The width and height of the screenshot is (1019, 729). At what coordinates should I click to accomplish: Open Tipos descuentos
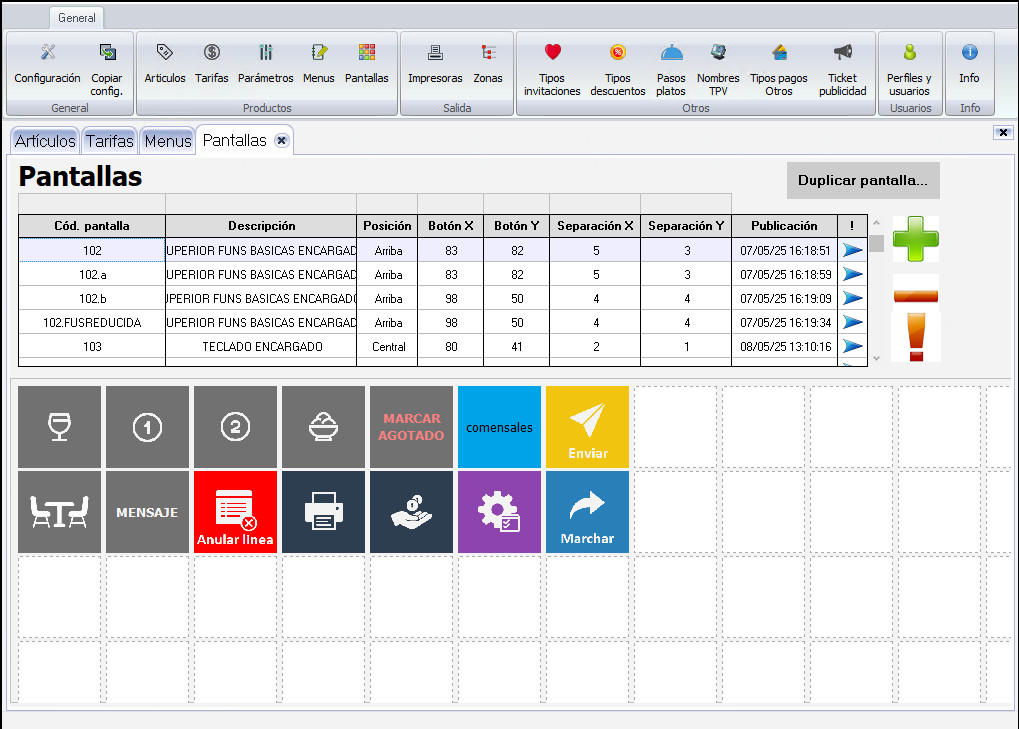tap(617, 70)
